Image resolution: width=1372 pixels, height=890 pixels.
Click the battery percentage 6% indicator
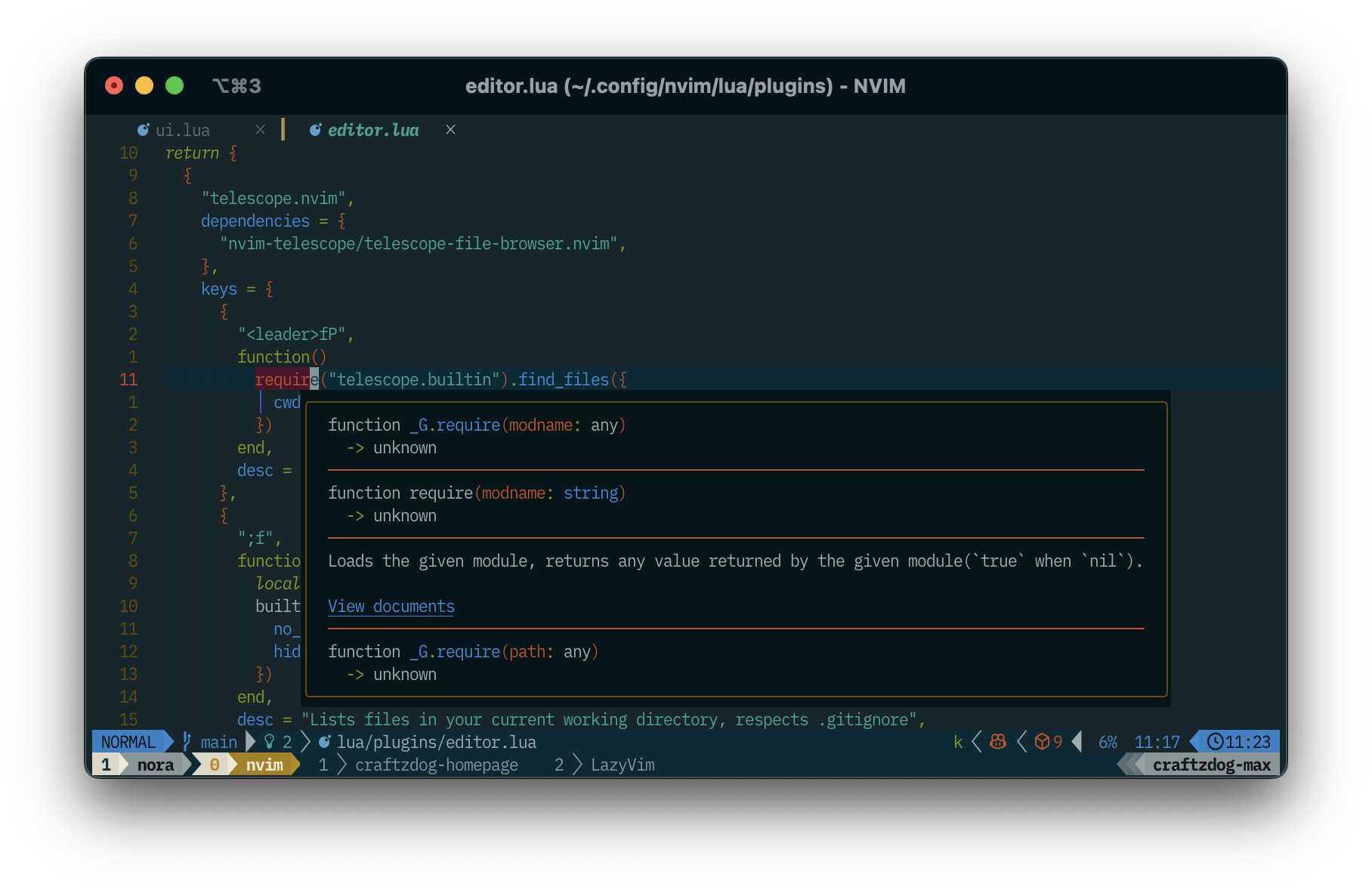coord(1107,742)
